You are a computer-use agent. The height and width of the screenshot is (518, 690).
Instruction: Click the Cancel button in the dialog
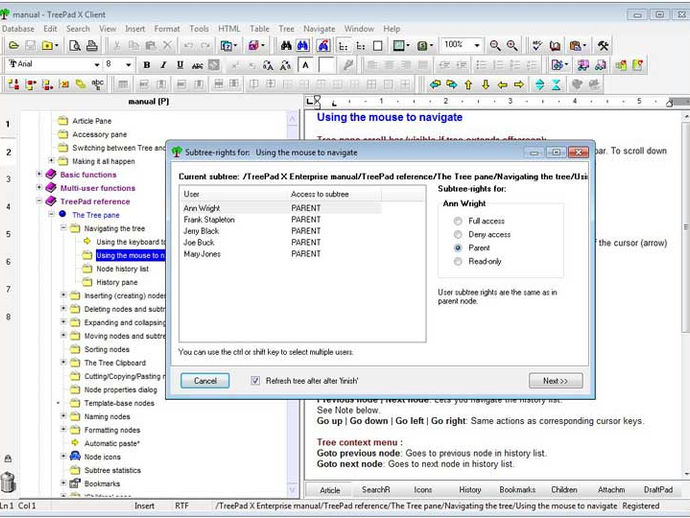pos(205,381)
